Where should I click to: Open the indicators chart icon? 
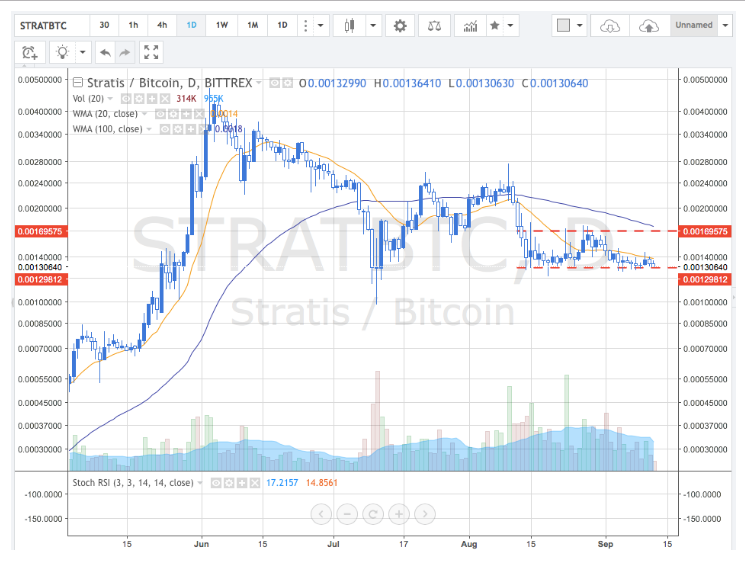click(x=468, y=25)
